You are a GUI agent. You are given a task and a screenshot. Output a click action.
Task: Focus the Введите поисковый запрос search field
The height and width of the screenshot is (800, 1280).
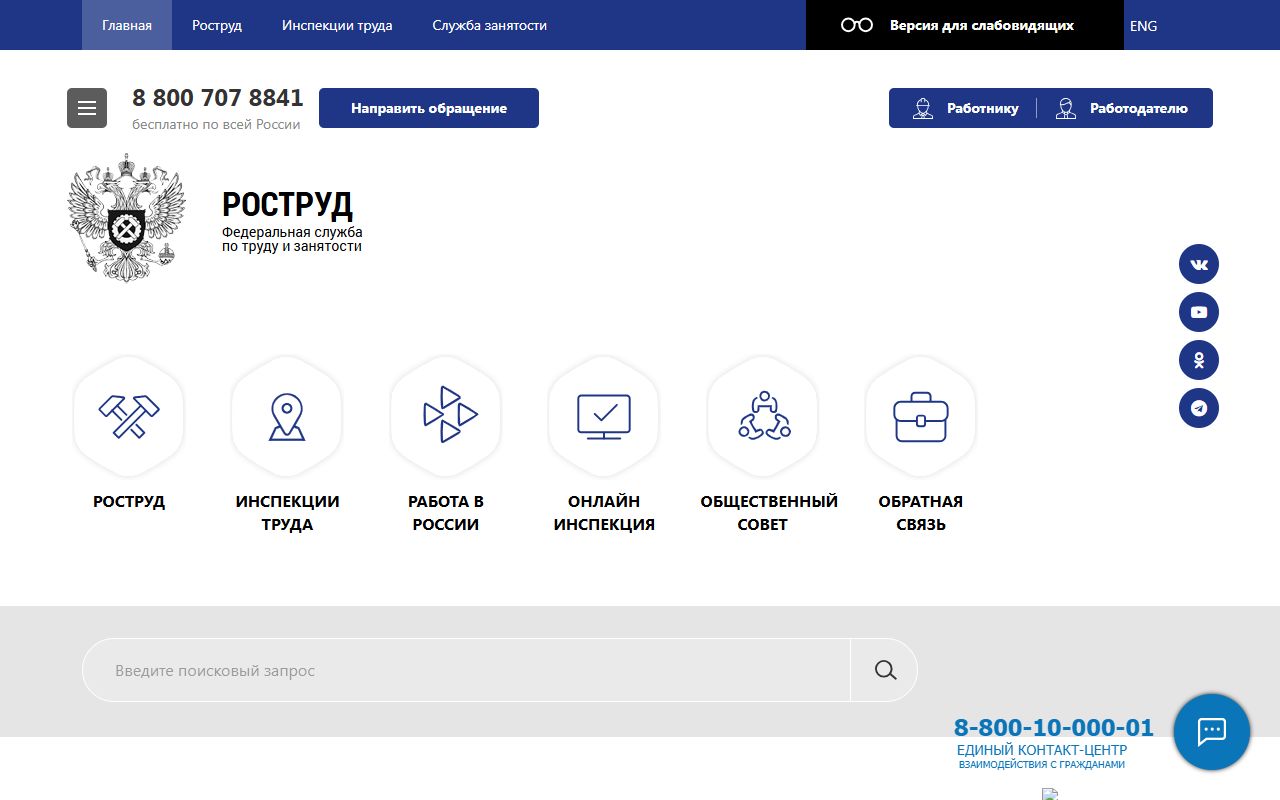point(466,670)
